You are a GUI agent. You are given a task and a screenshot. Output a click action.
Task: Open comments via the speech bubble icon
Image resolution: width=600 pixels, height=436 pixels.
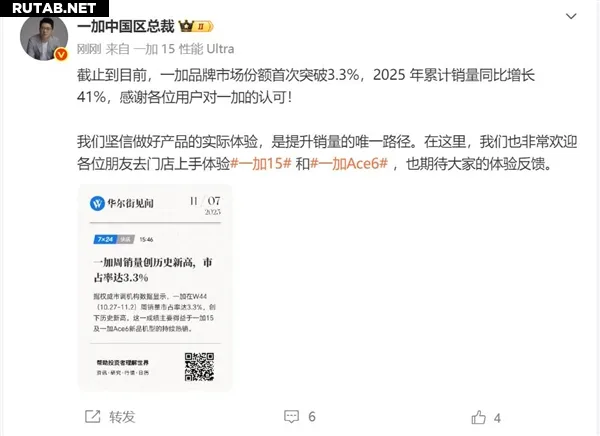(x=291, y=416)
